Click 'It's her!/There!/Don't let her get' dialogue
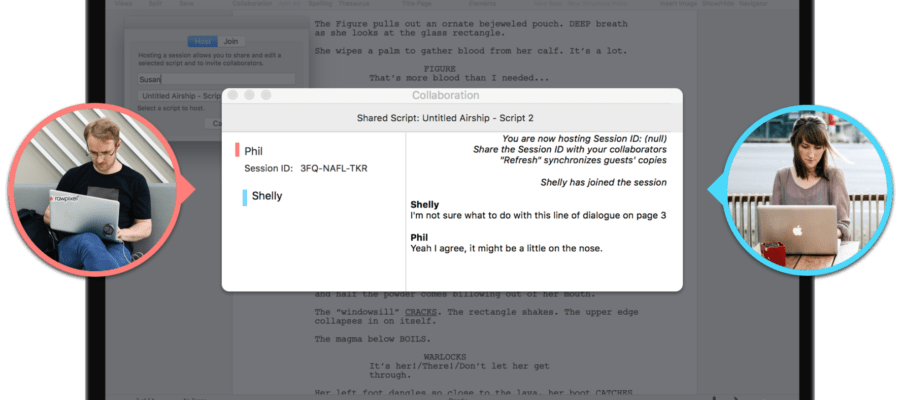The width and height of the screenshot is (900, 400). click(459, 366)
